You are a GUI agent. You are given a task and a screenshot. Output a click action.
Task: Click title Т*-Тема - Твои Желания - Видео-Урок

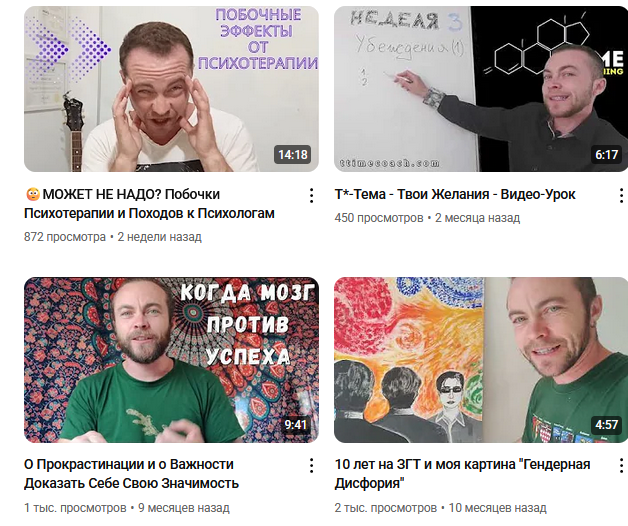455,194
